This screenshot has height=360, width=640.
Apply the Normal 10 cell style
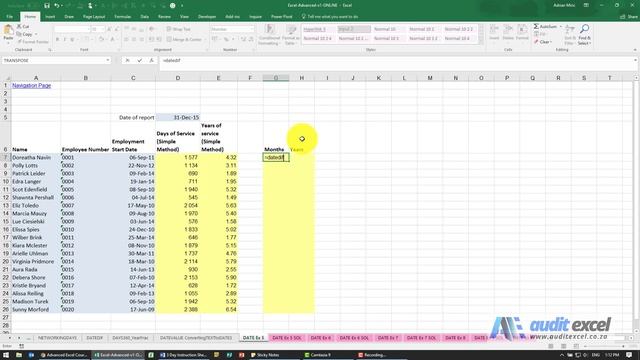pyautogui.click(x=388, y=29)
